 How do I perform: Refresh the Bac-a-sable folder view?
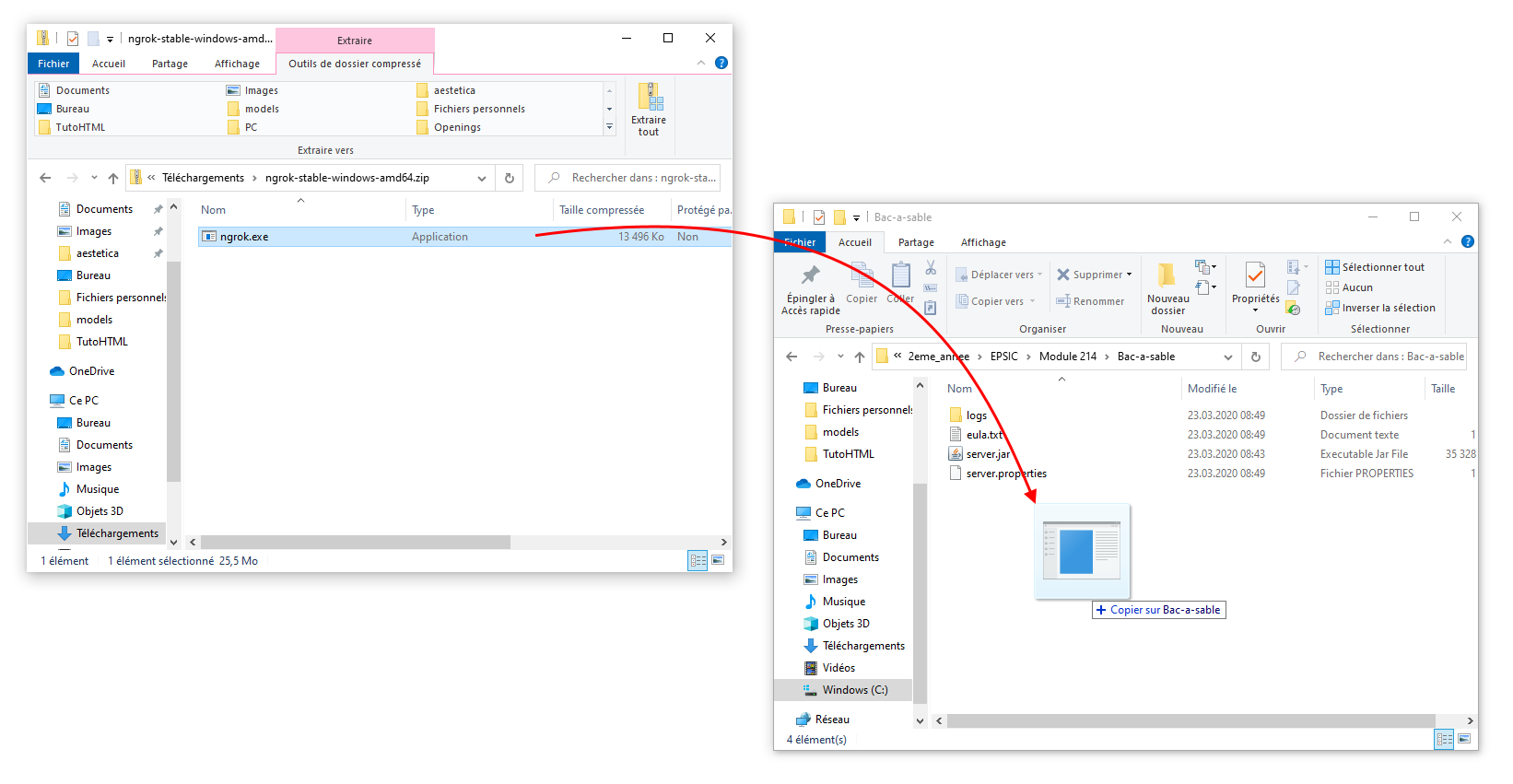click(x=1256, y=357)
